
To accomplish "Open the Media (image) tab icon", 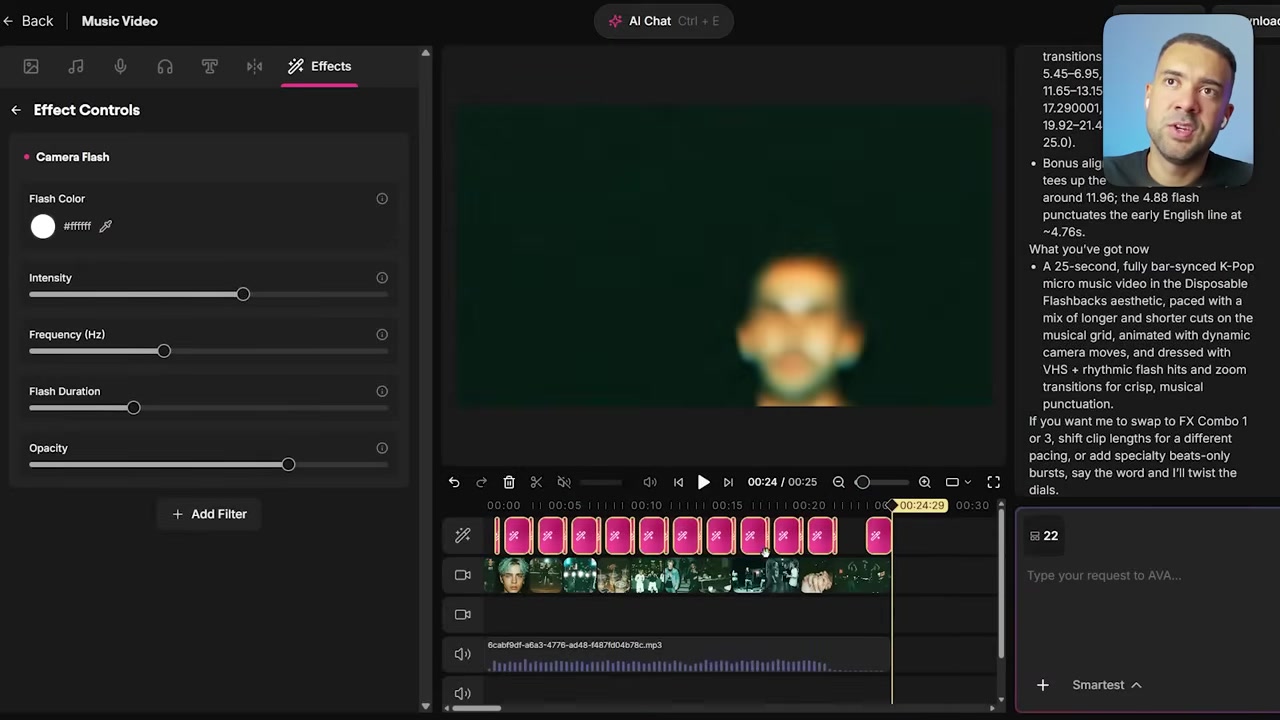I will point(31,66).
